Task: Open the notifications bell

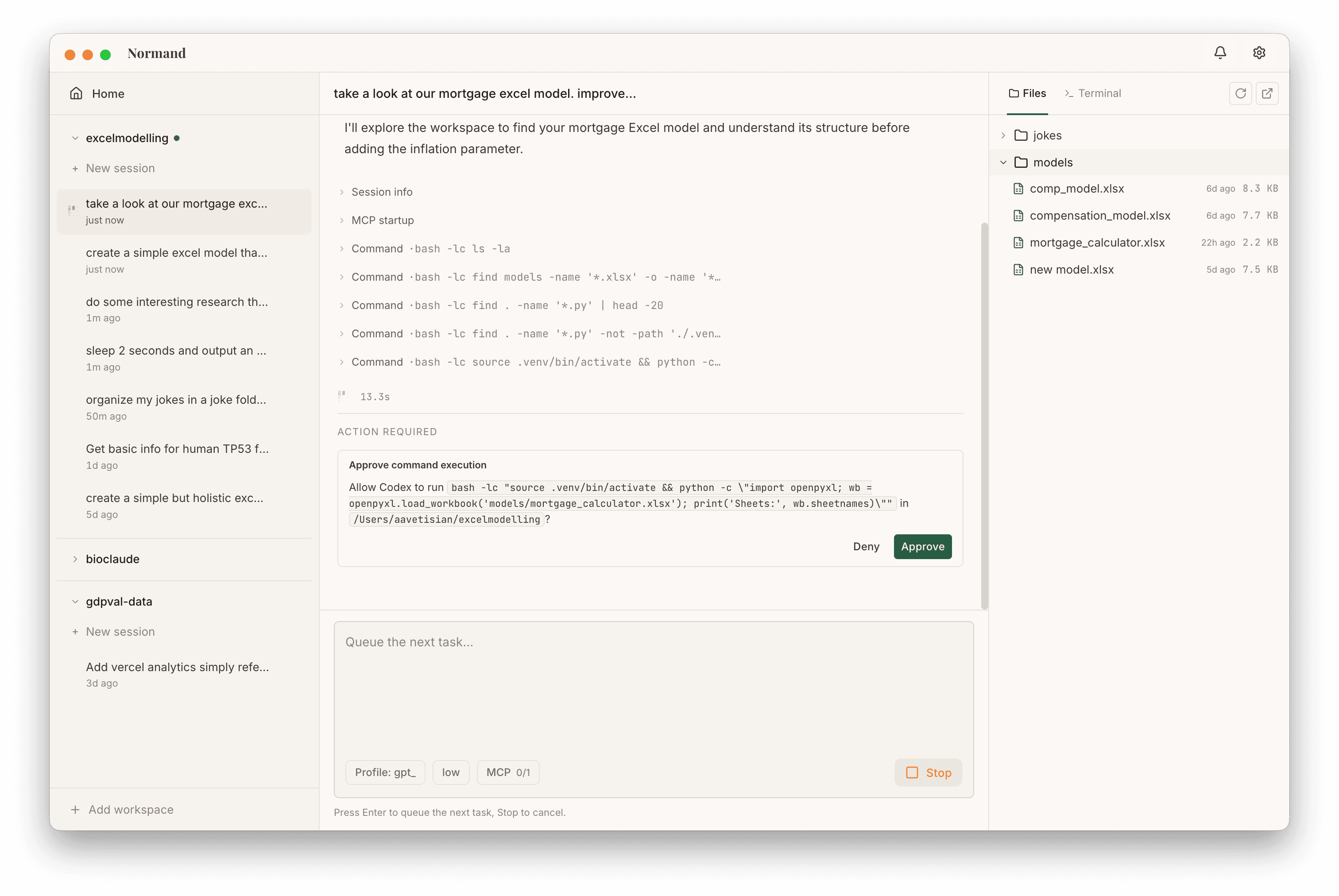Action: pyautogui.click(x=1220, y=53)
